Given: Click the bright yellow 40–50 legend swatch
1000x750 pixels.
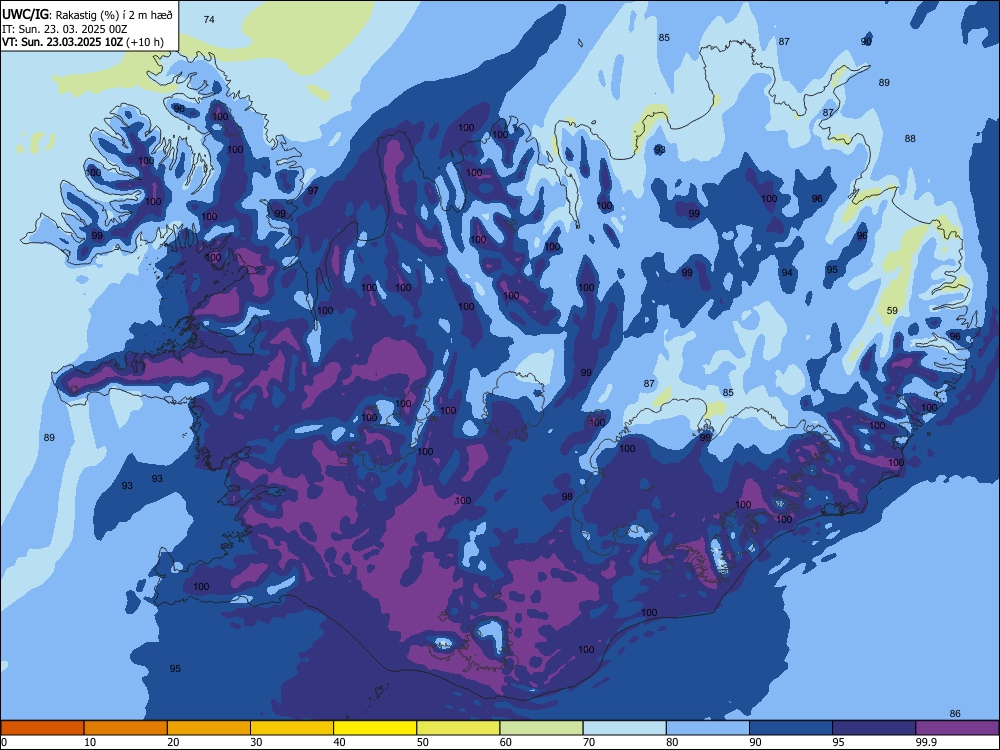Looking at the screenshot, I should 375,728.
